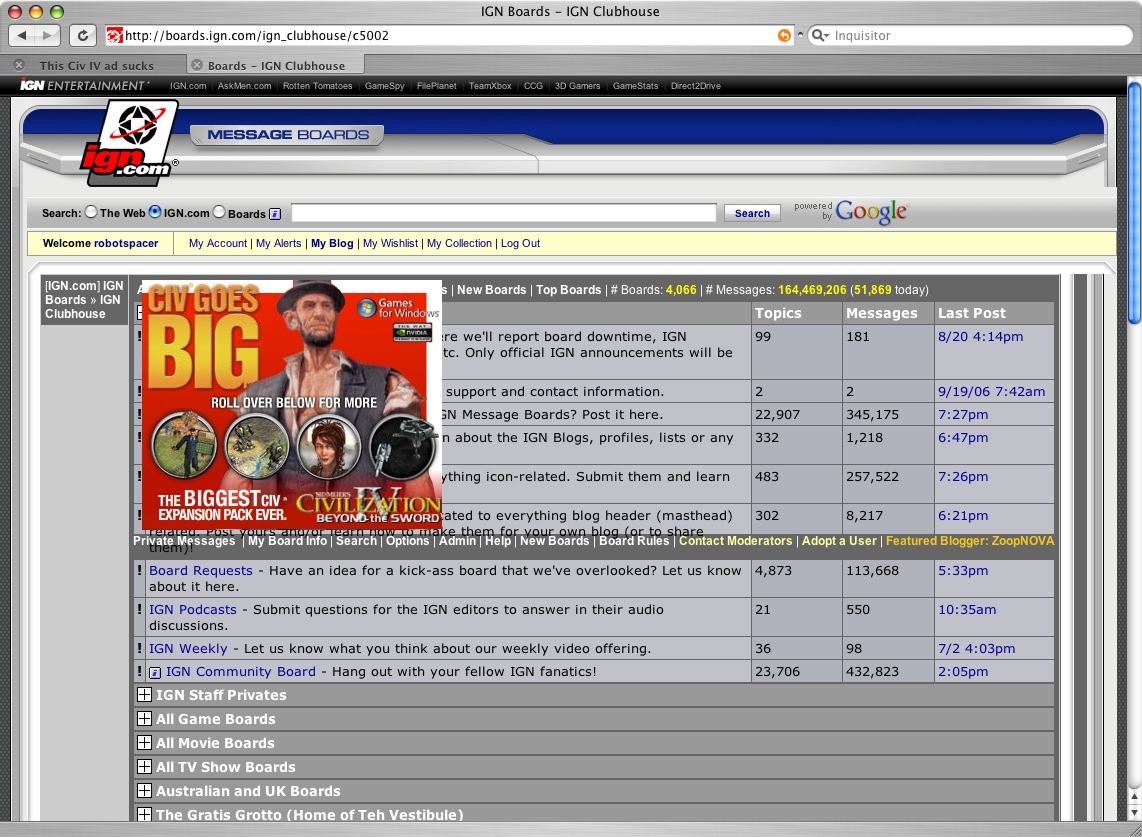Click the blue vertical scrollbar thumb

pos(1134,202)
